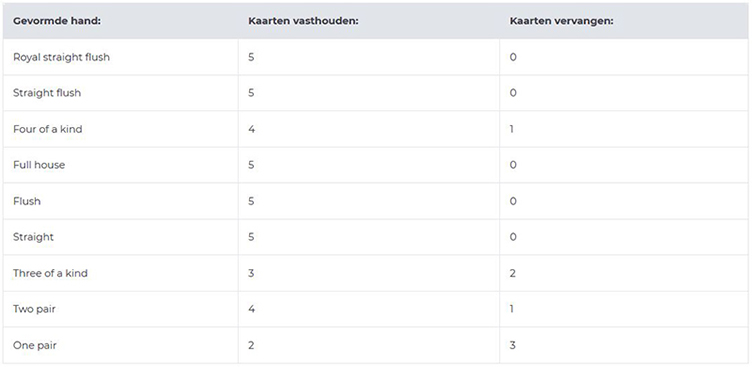
Task: Select the 'Straight flush' row label
Action: pos(47,93)
